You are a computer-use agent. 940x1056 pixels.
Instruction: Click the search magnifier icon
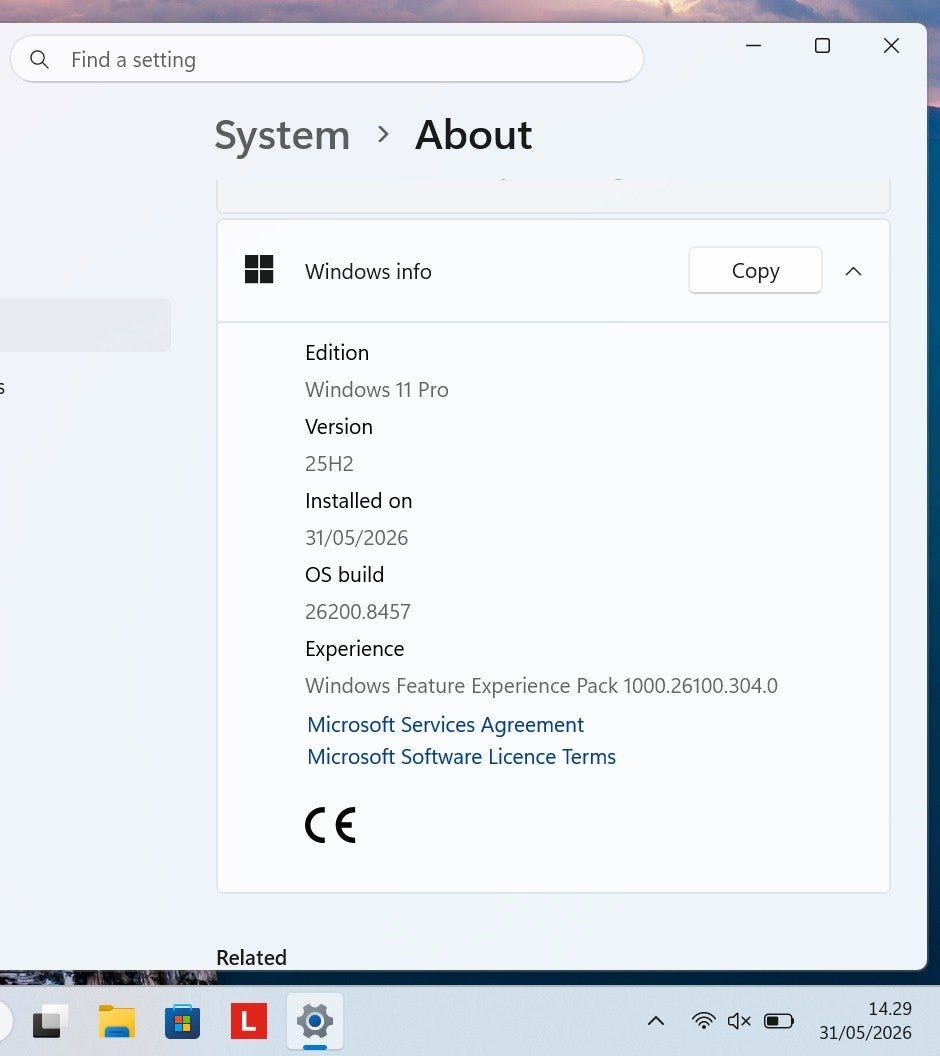click(x=40, y=59)
